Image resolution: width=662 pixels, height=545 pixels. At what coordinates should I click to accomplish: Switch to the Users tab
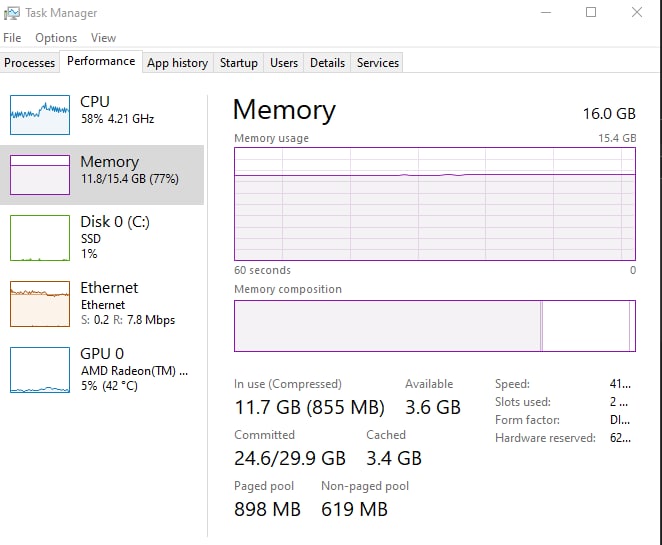click(x=284, y=63)
